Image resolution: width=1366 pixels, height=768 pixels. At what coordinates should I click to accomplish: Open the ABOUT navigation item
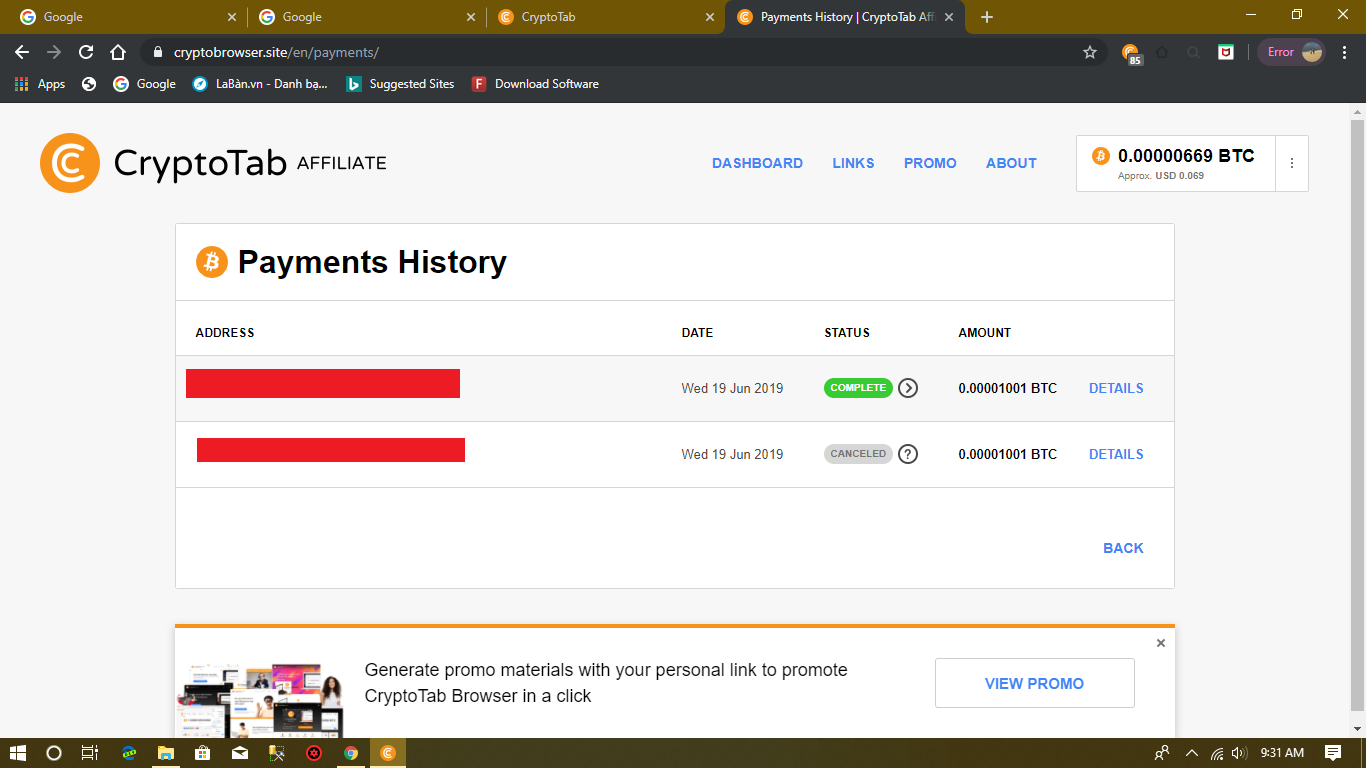1011,163
